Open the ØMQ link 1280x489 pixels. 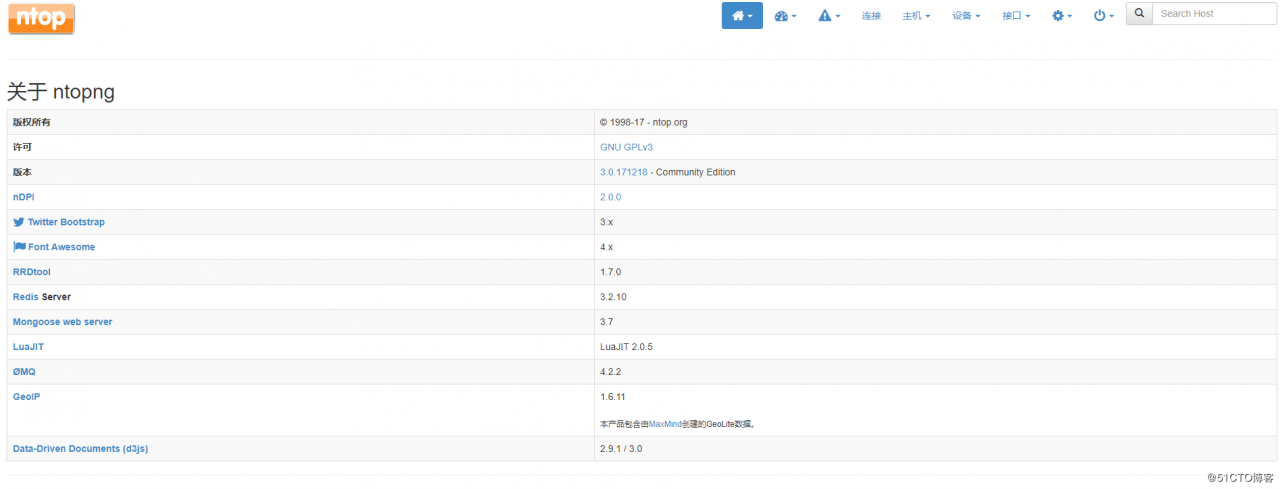coord(24,372)
